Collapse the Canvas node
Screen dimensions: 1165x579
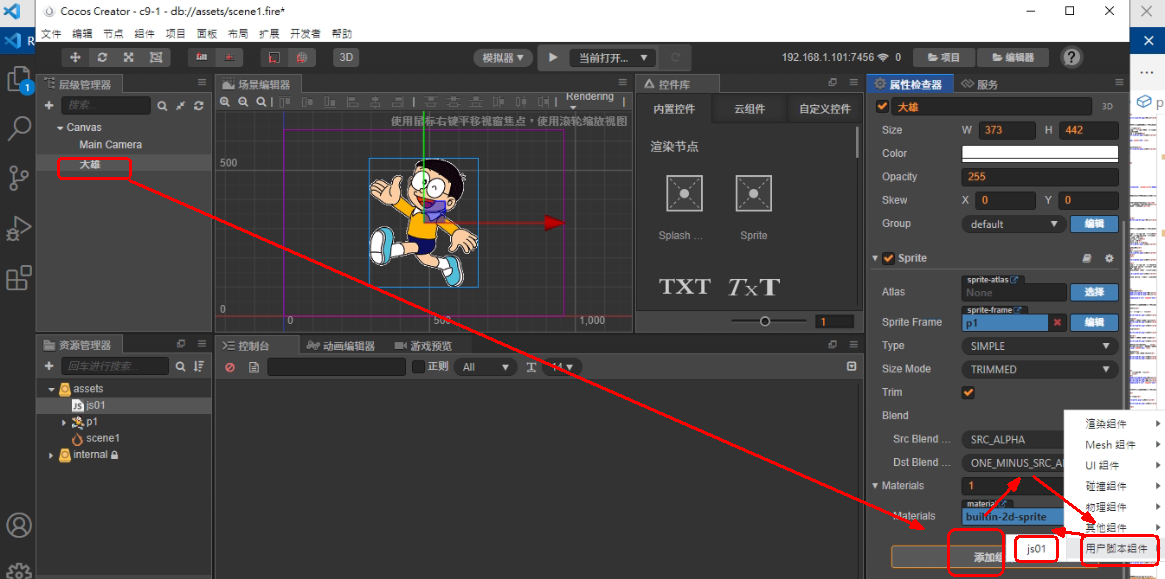click(x=60, y=128)
